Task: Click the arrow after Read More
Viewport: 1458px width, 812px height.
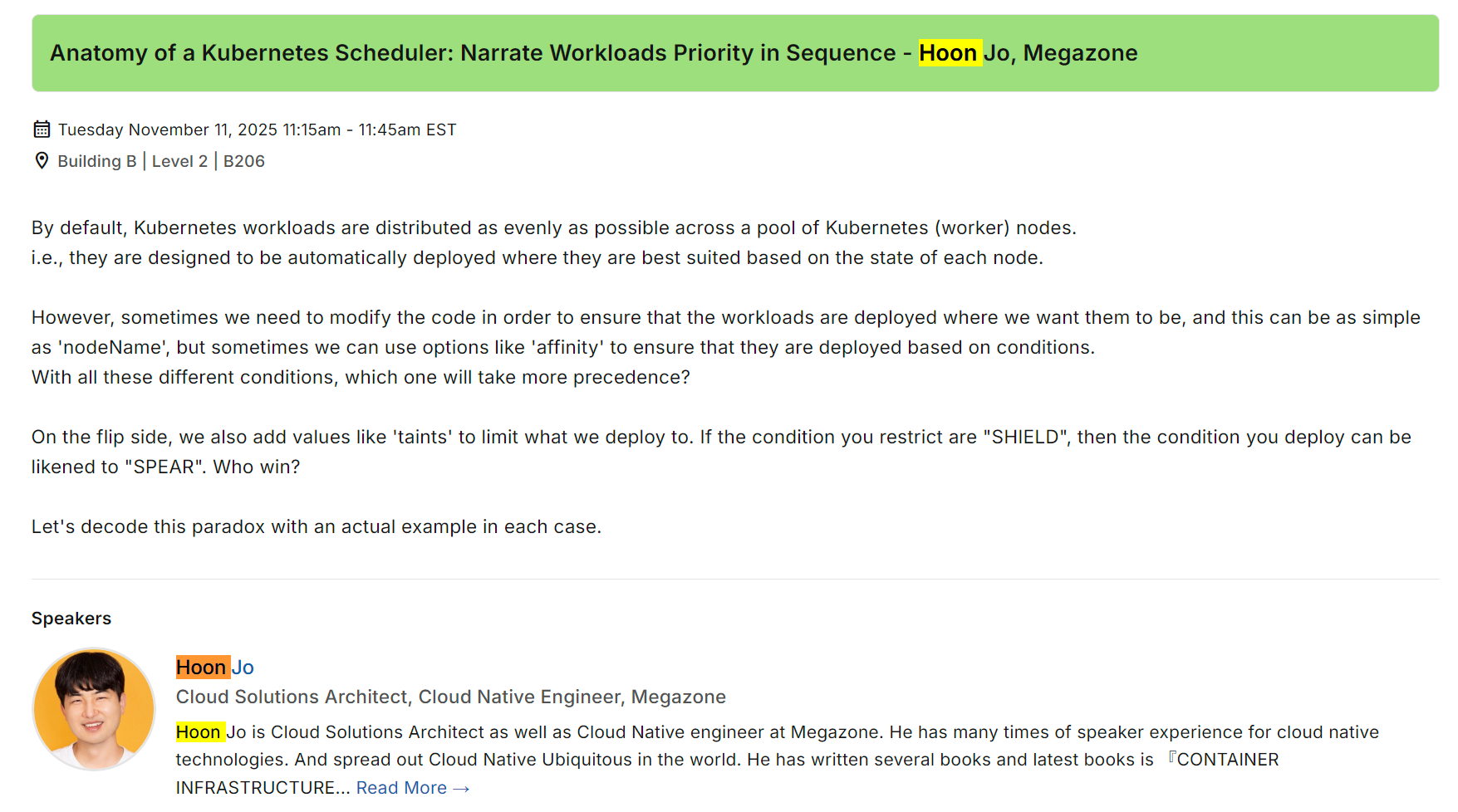Action: [462, 789]
